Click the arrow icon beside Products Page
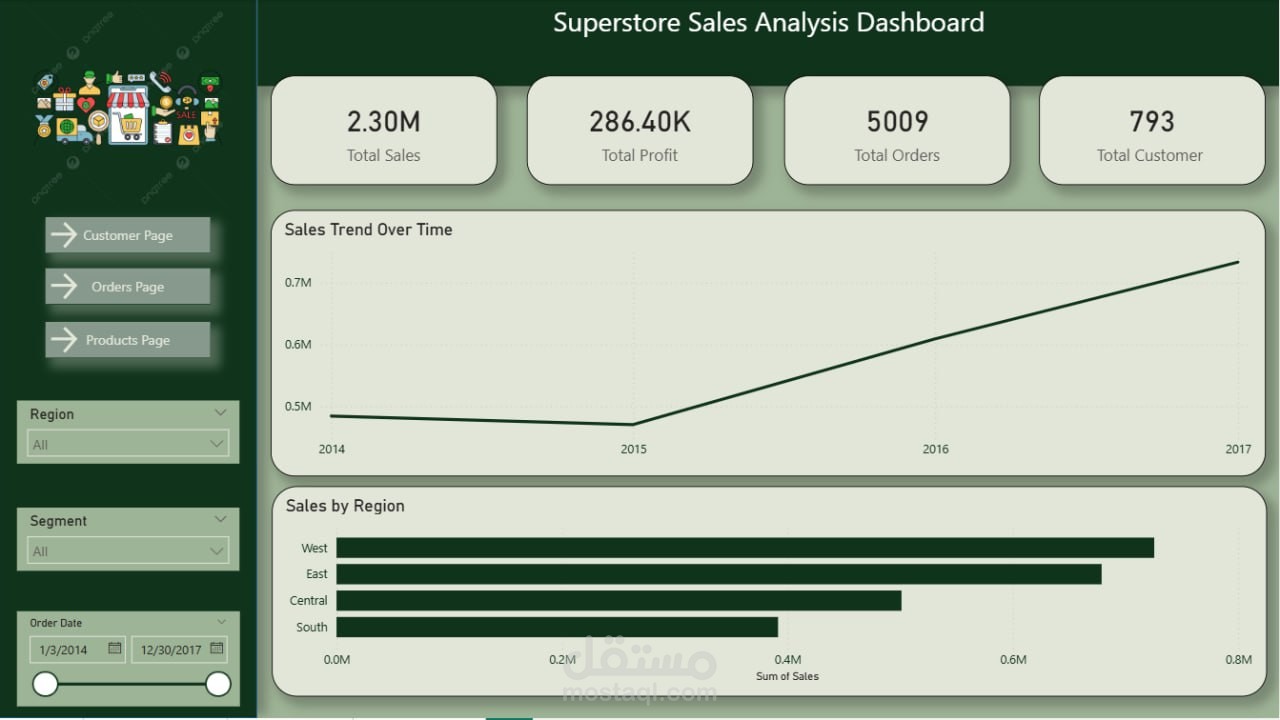 click(x=63, y=340)
